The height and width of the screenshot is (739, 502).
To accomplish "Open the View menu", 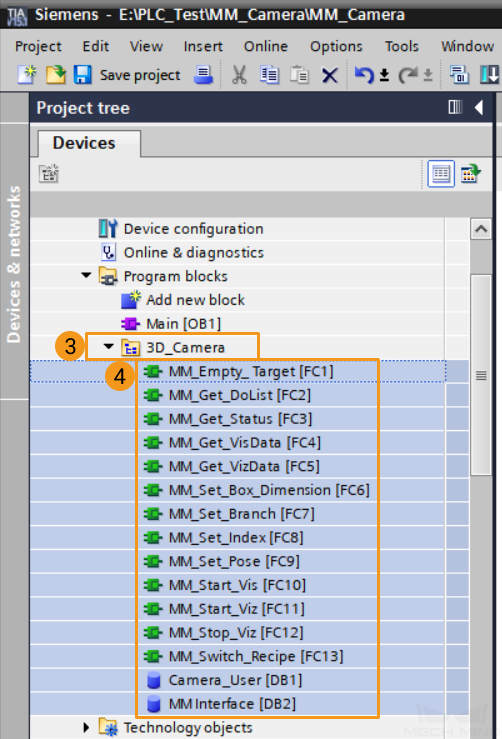I will (x=146, y=46).
